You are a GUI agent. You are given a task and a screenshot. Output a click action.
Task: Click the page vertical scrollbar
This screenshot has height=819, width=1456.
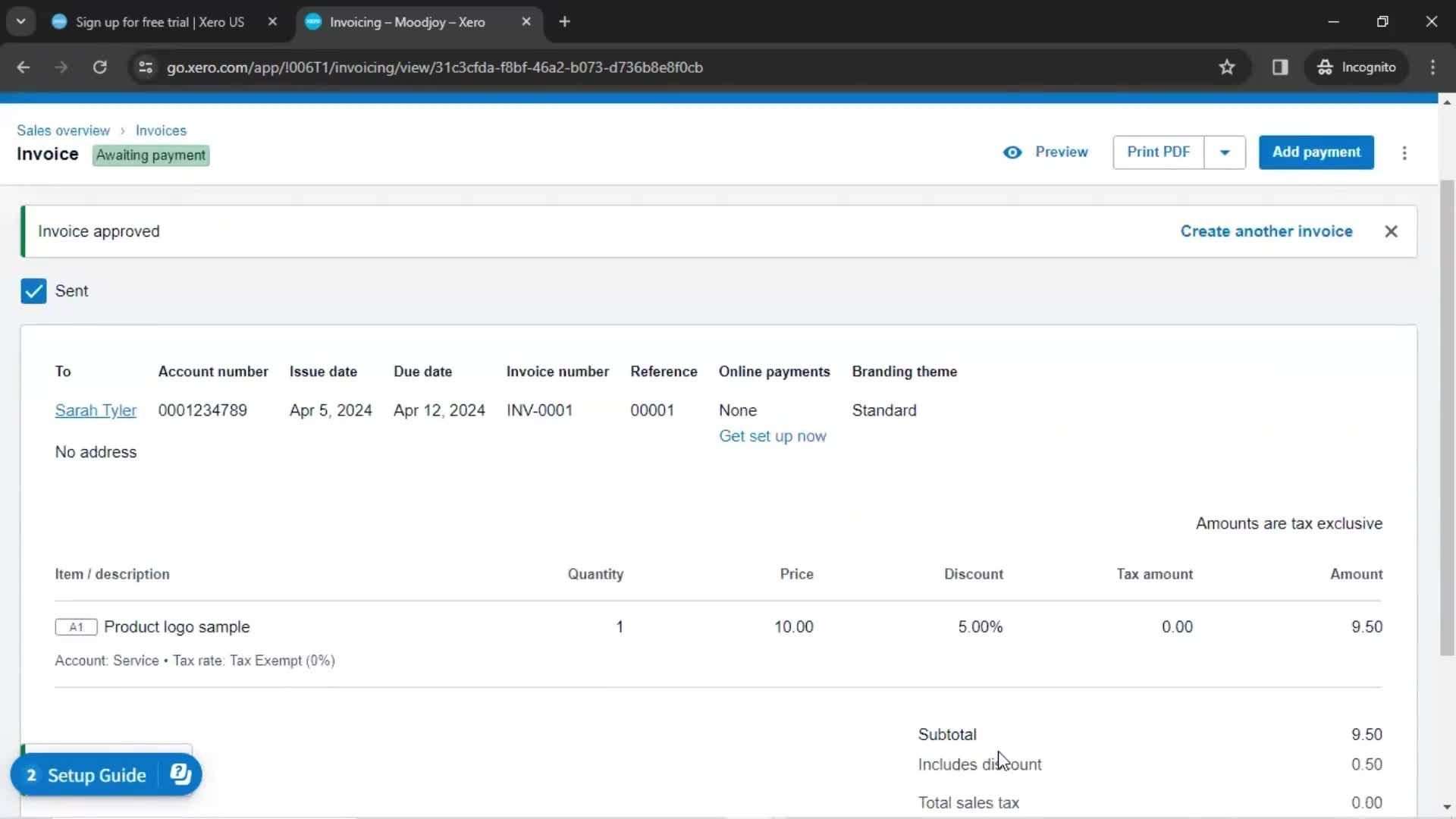[1447, 417]
